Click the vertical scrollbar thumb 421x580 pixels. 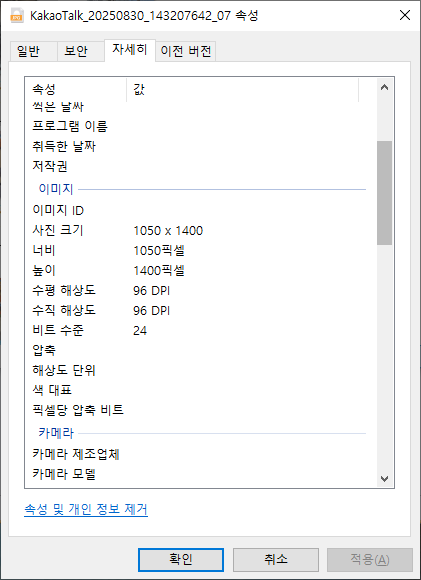click(x=384, y=193)
